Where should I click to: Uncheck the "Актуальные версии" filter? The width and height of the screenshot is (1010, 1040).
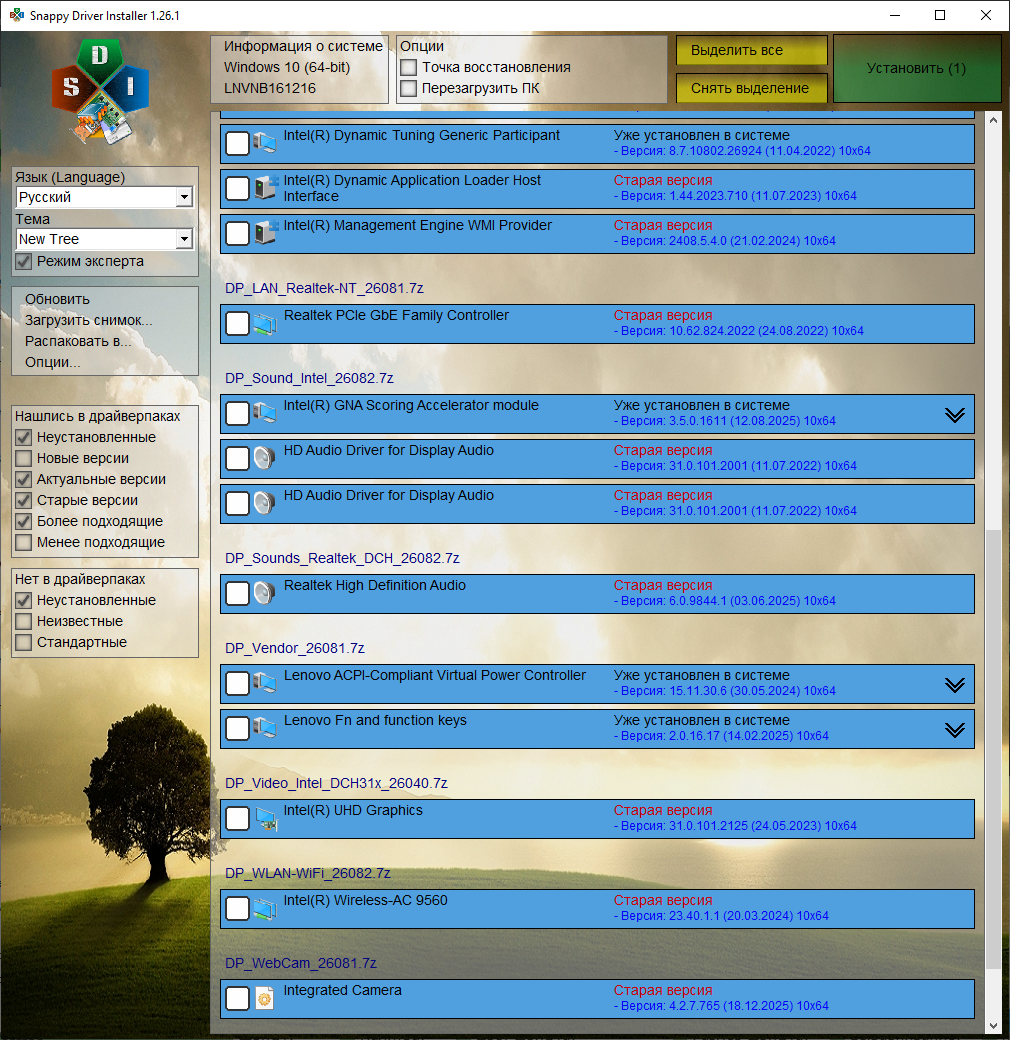tap(24, 479)
